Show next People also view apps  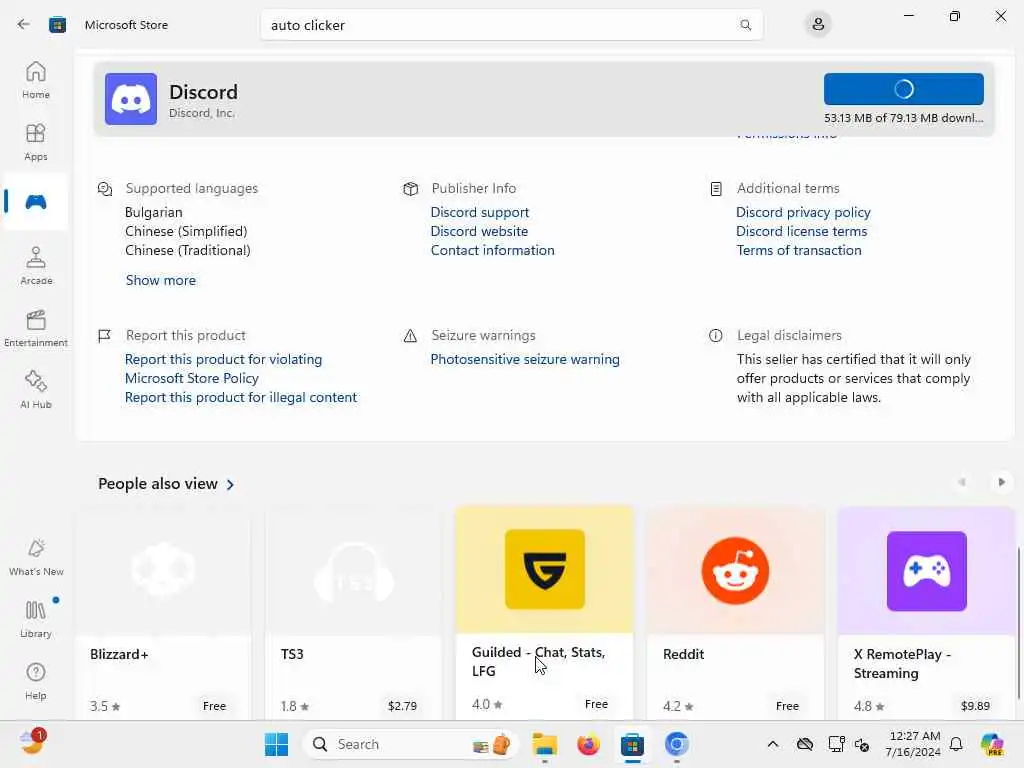pyautogui.click(x=1001, y=482)
